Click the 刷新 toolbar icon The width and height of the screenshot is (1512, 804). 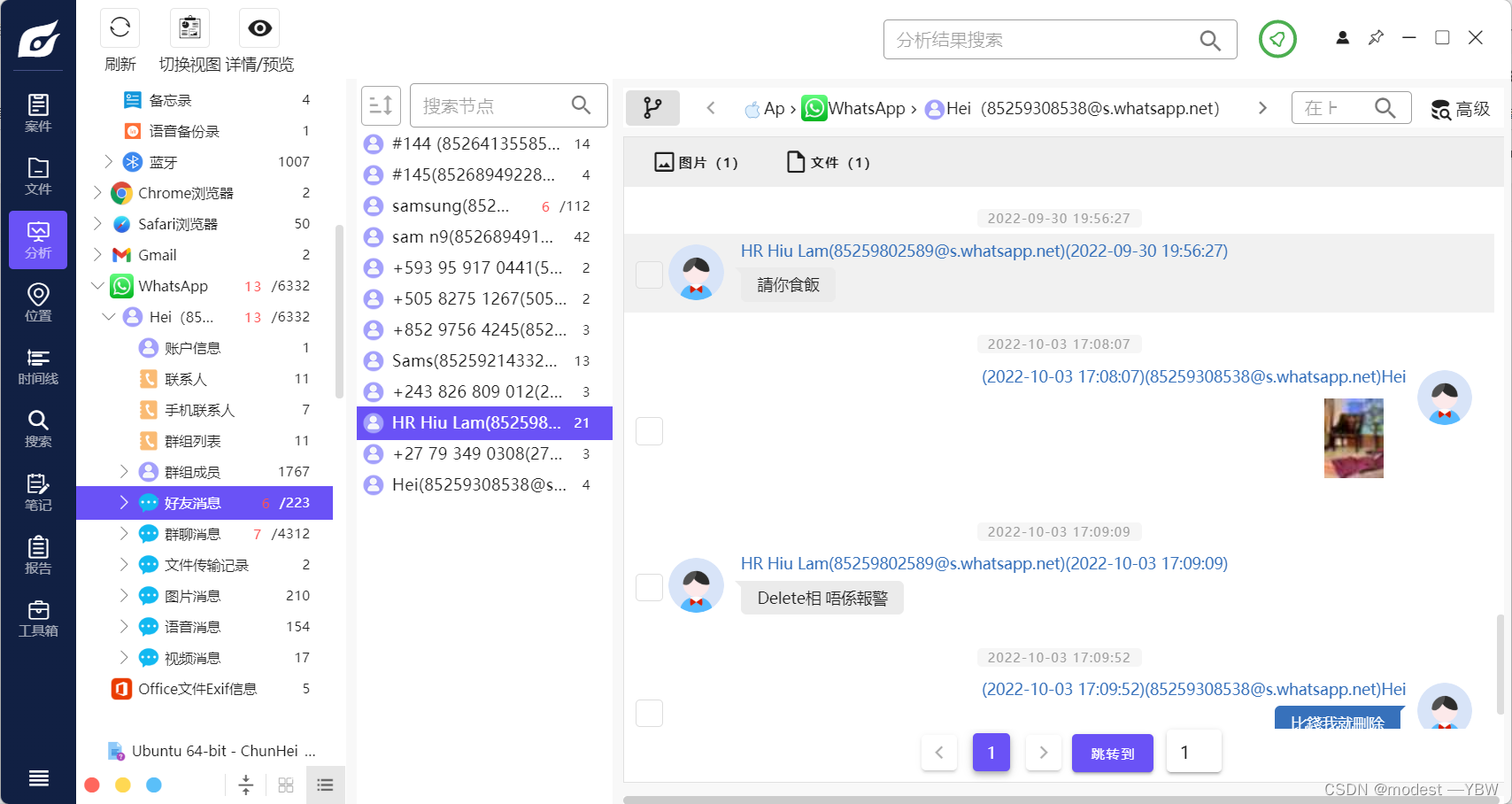120,28
